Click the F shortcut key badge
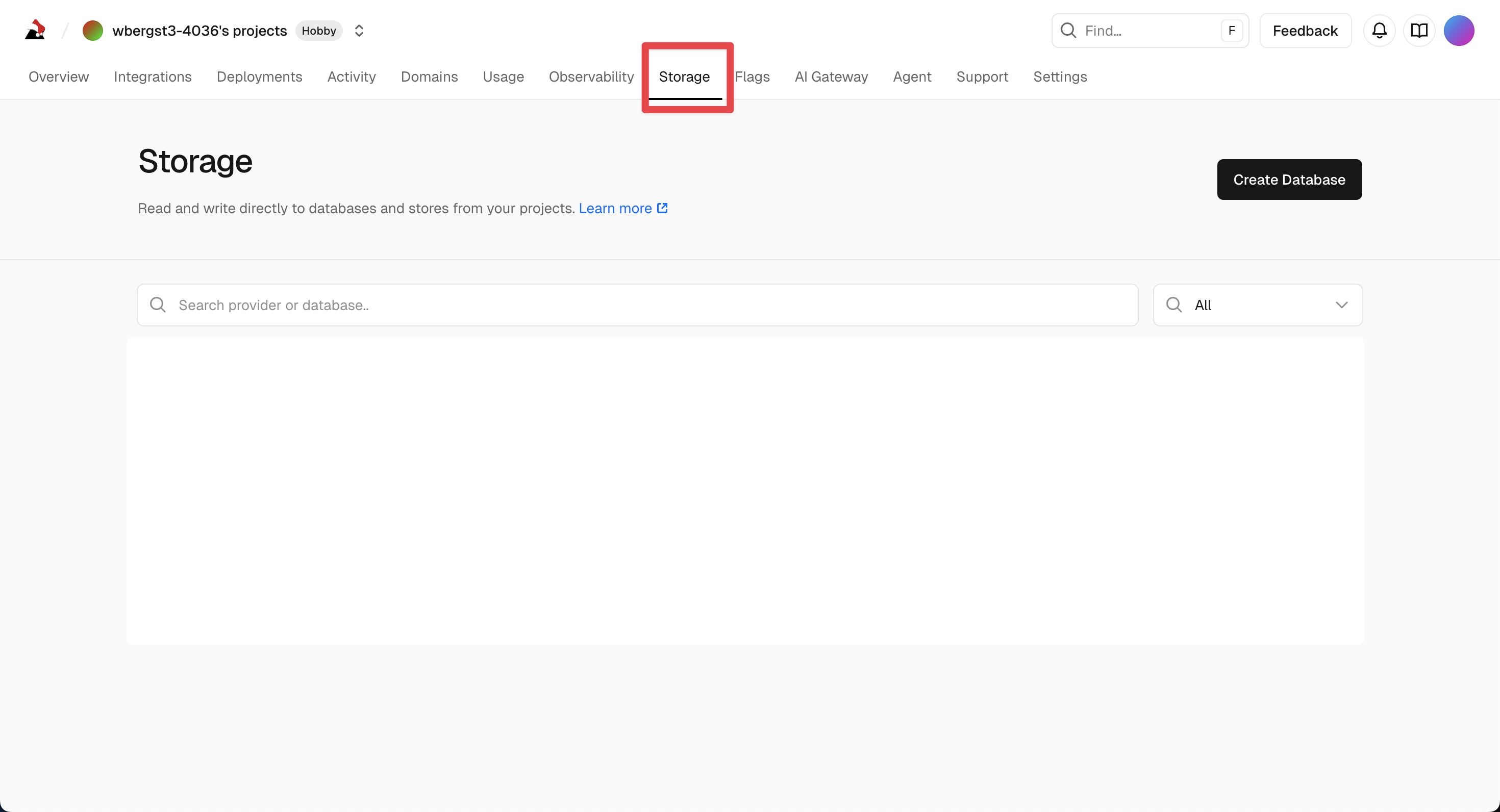The height and width of the screenshot is (812, 1500). [1232, 30]
